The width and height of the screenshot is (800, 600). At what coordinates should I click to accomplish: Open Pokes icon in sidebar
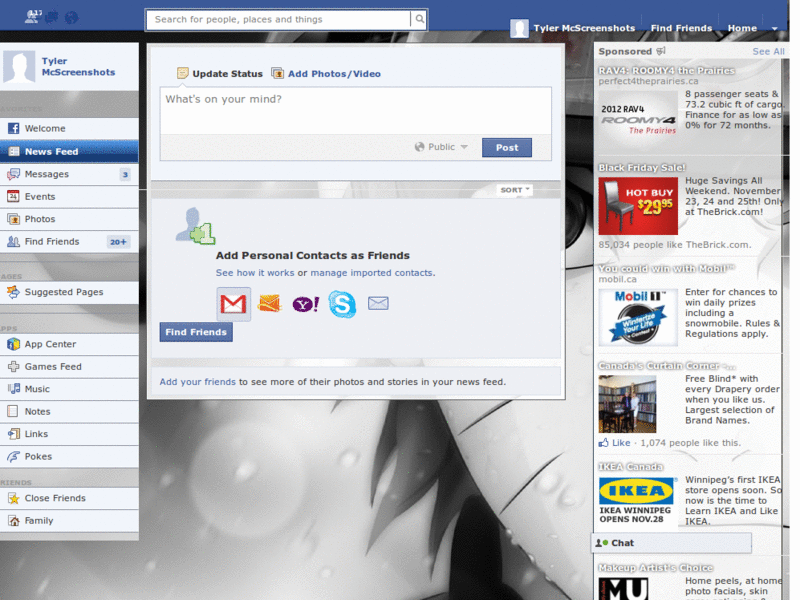[x=13, y=456]
